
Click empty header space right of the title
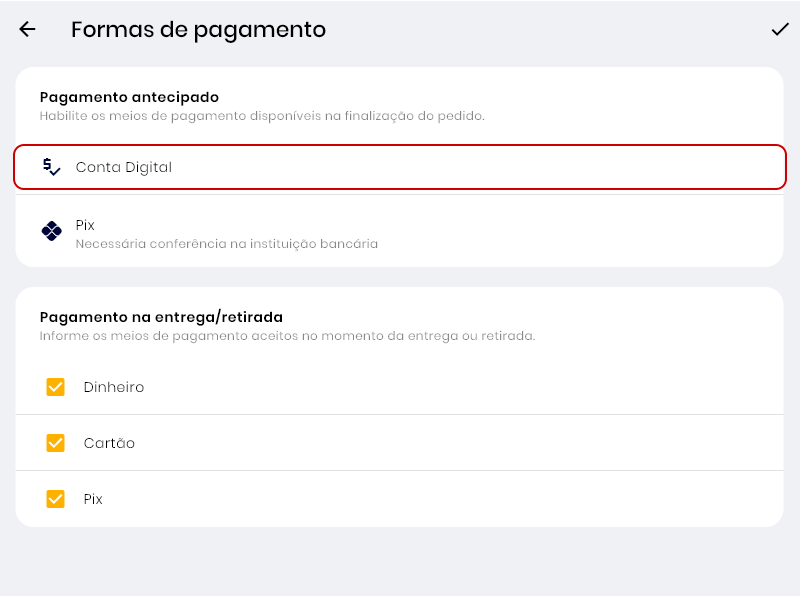(x=550, y=30)
